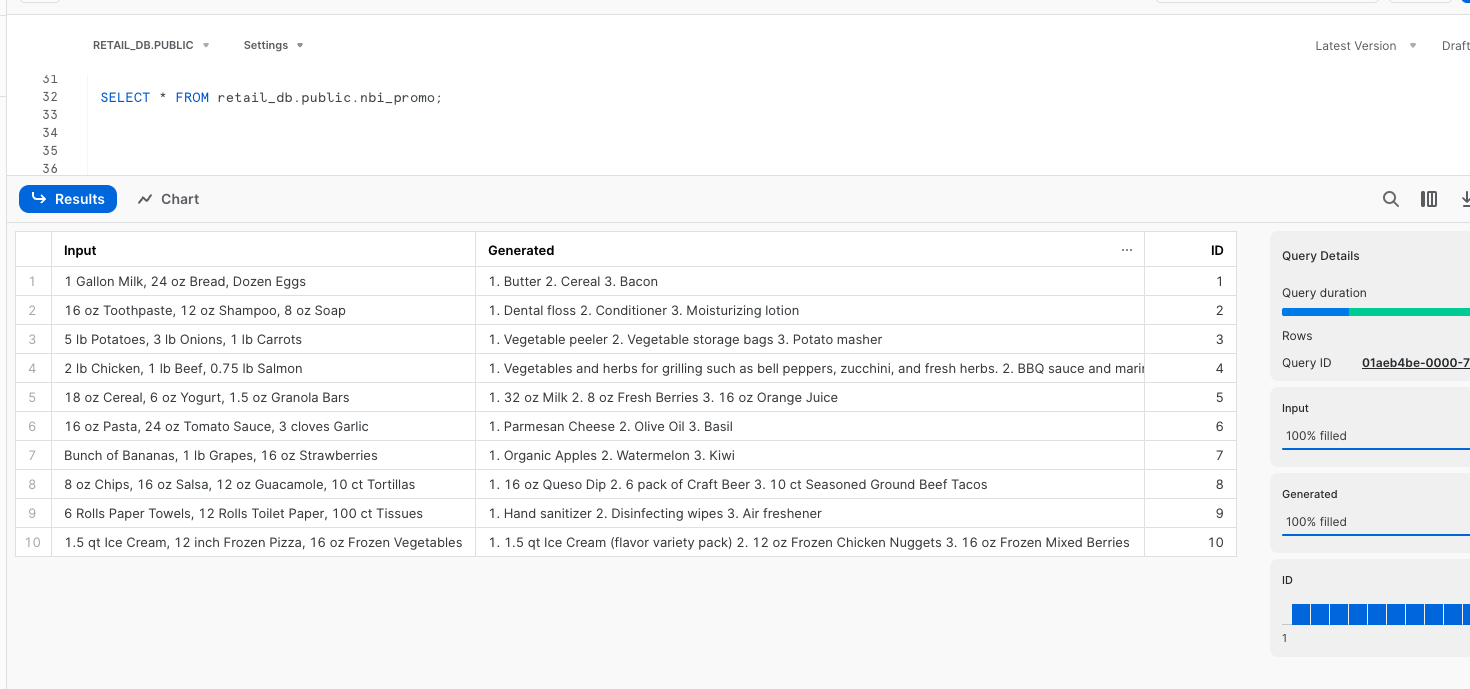Image resolution: width=1470 pixels, height=689 pixels.
Task: Open Generated column three-dot options
Action: click(x=1127, y=250)
